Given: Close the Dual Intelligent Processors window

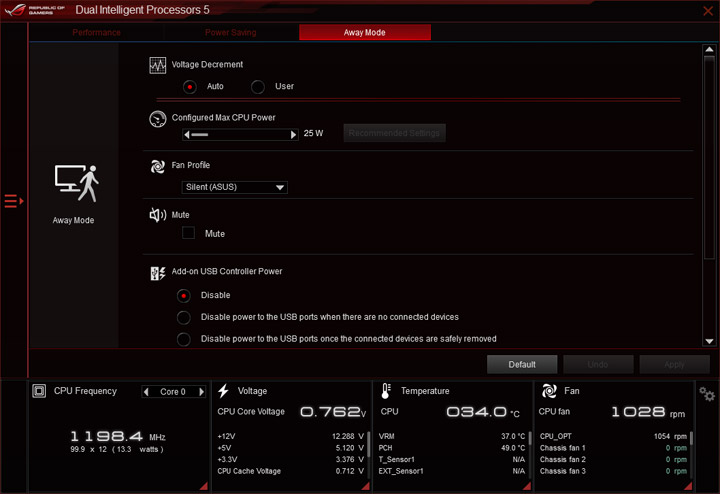Looking at the screenshot, I should click(x=708, y=11).
